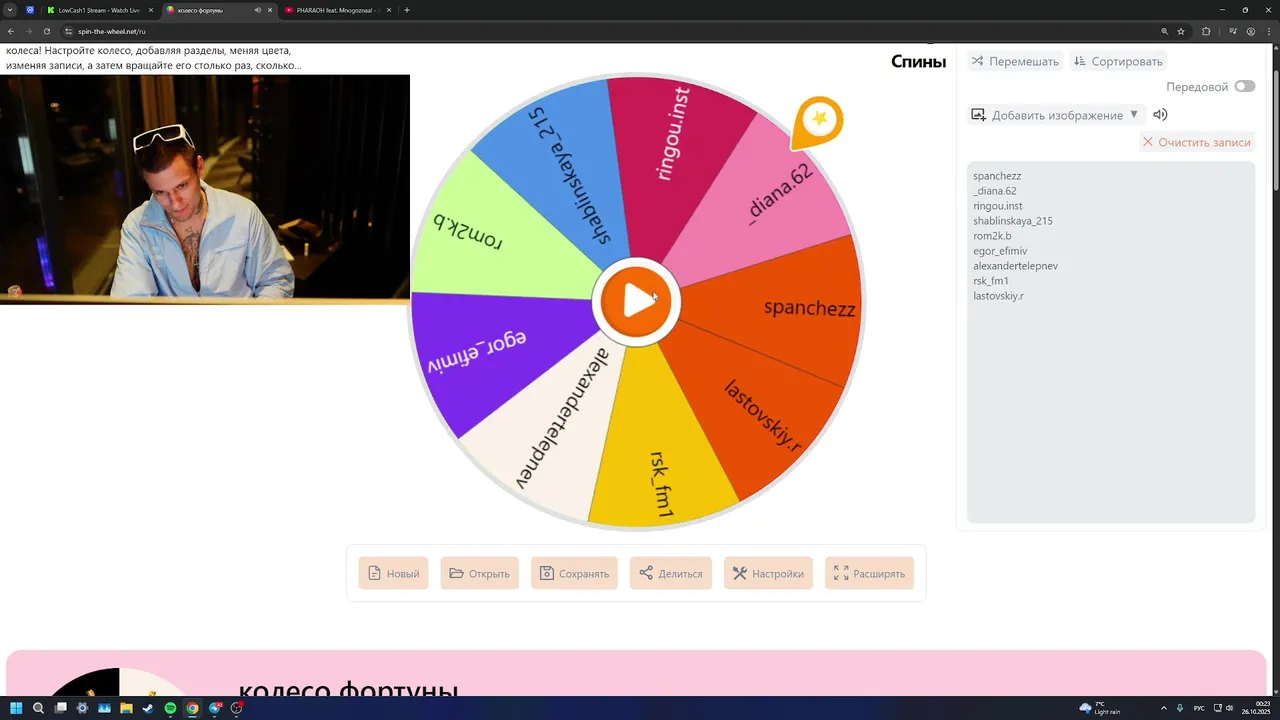Viewport: 1280px width, 720px height.
Task: Open a new browser tab with plus
Action: click(406, 10)
